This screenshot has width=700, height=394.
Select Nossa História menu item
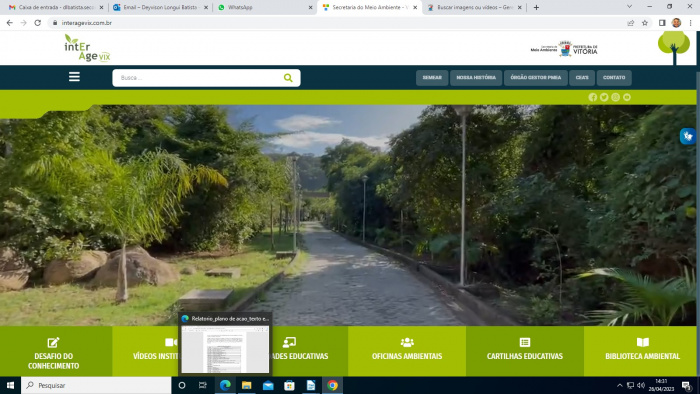pos(476,78)
